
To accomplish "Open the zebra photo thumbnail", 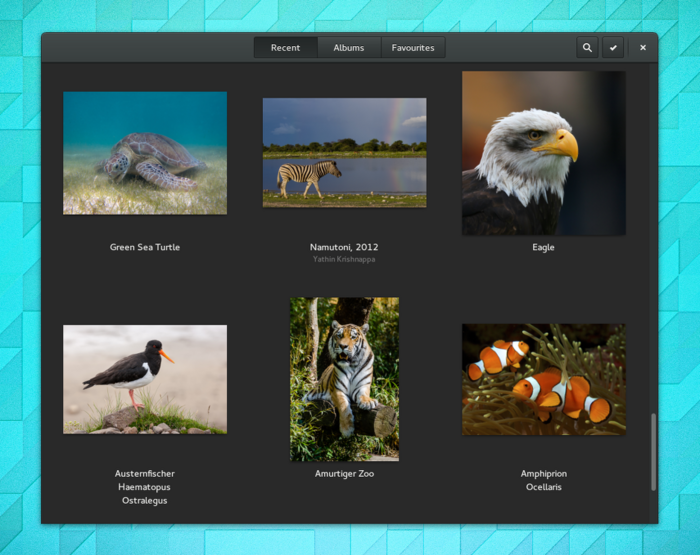I will click(x=344, y=152).
